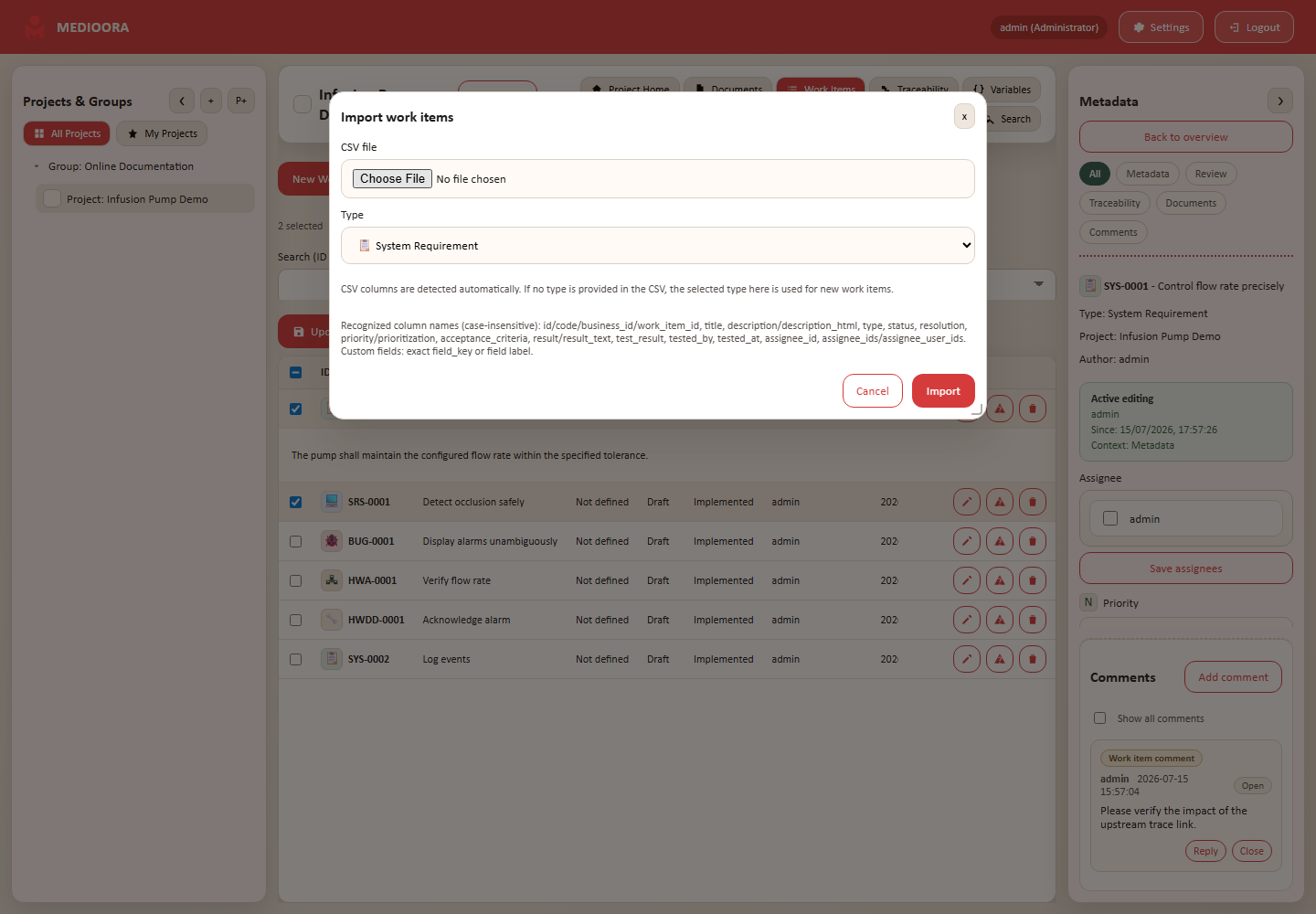Click Back to overview button

pyautogui.click(x=1186, y=137)
